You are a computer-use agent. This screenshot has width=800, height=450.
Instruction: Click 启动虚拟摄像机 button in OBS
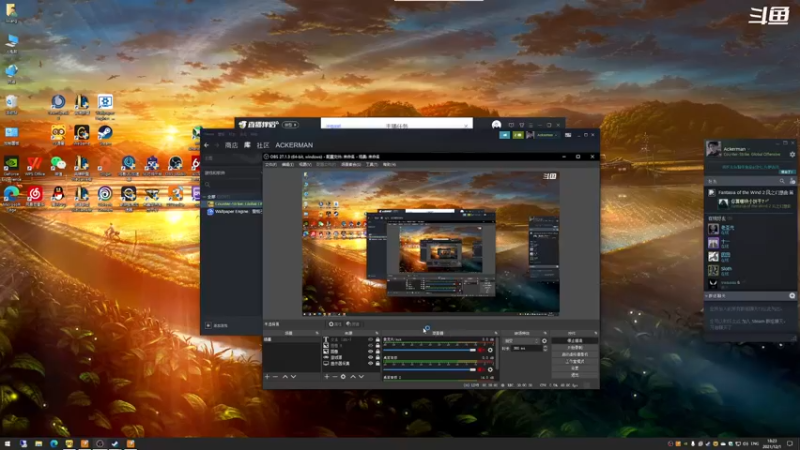pos(574,354)
